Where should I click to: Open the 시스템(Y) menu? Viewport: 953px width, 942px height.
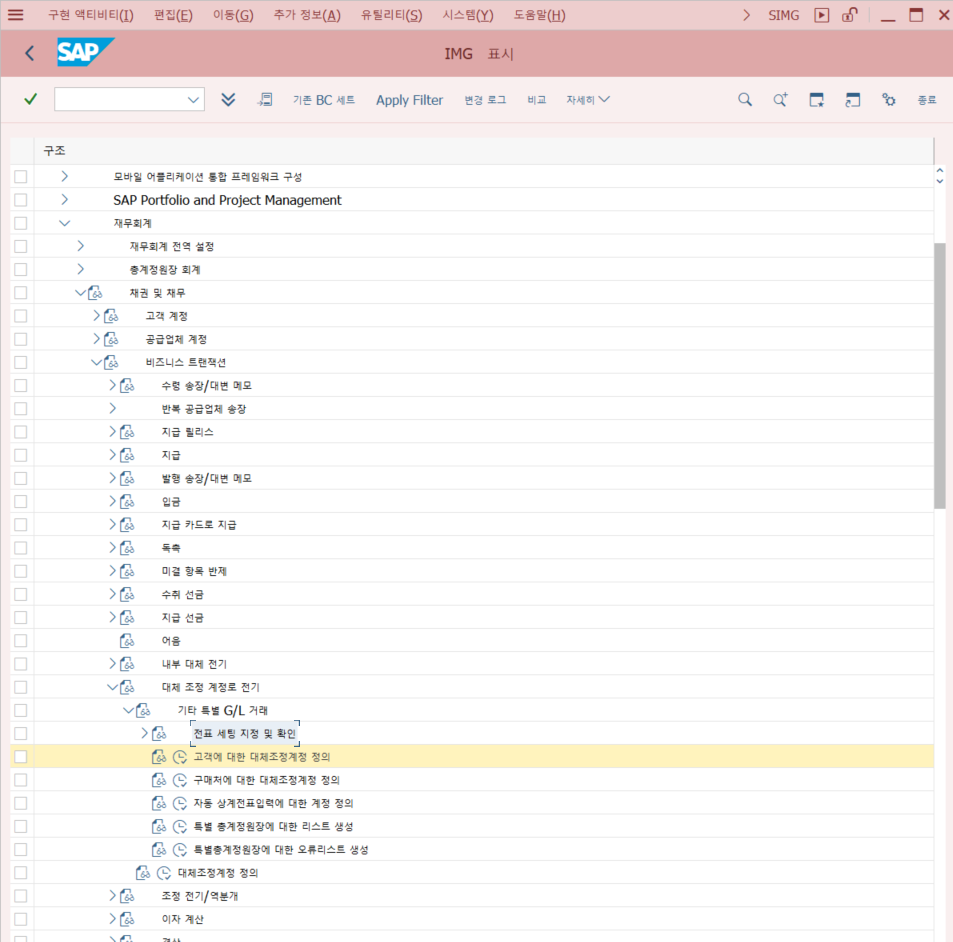coord(468,15)
